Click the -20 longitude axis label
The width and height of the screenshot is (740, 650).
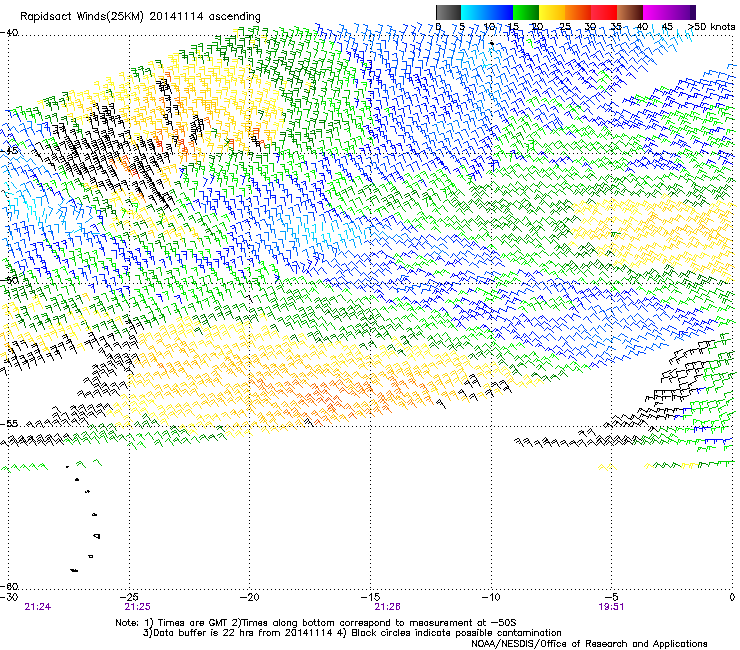pos(250,597)
